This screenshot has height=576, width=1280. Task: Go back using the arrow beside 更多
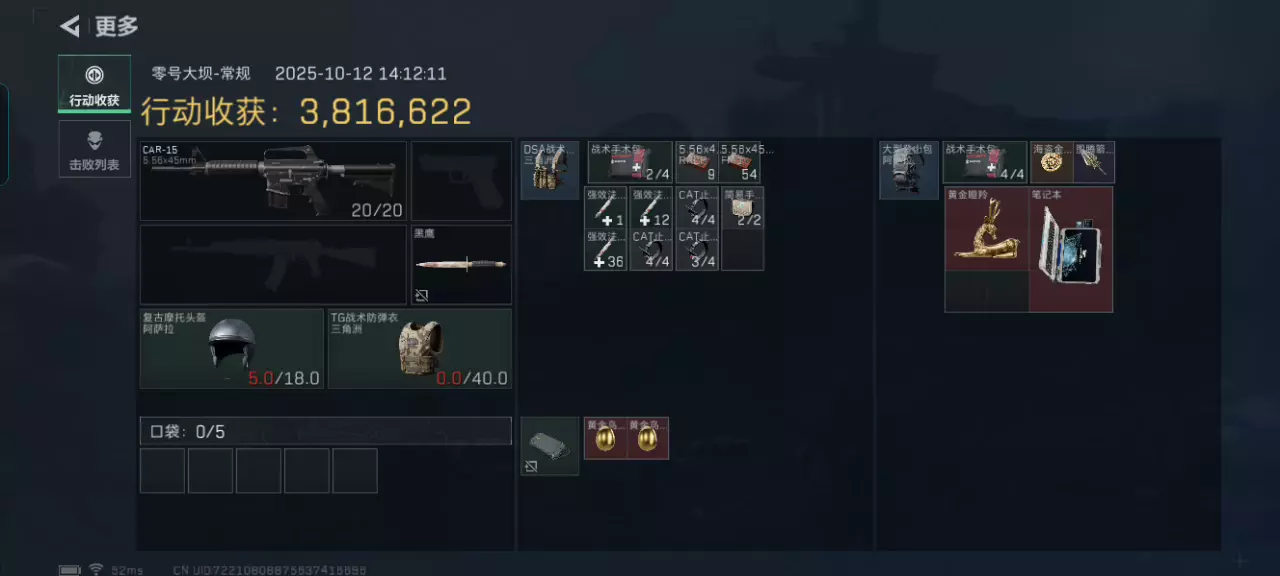(70, 26)
